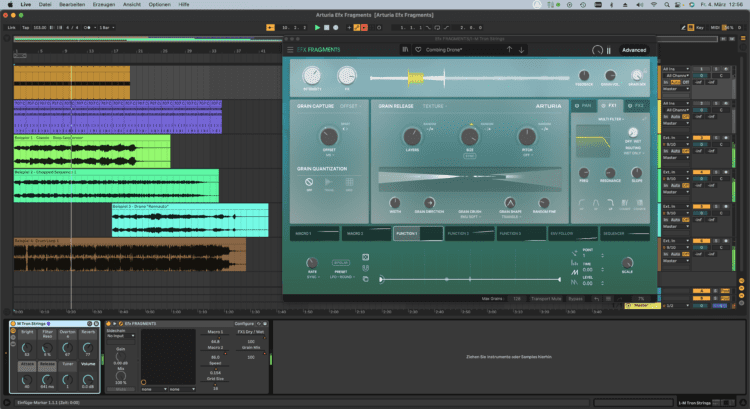Switch to the FX2 tab
This screenshot has height=409, width=750.
point(636,106)
